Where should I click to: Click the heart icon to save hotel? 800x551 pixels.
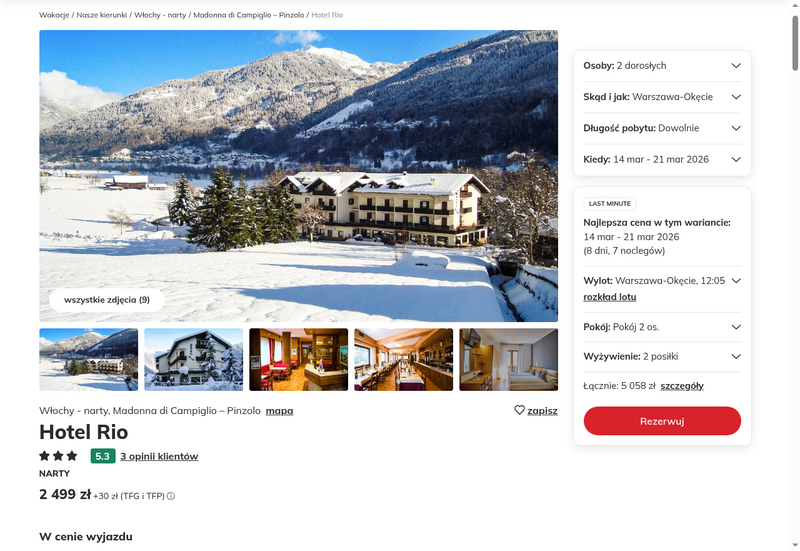pyautogui.click(x=519, y=410)
